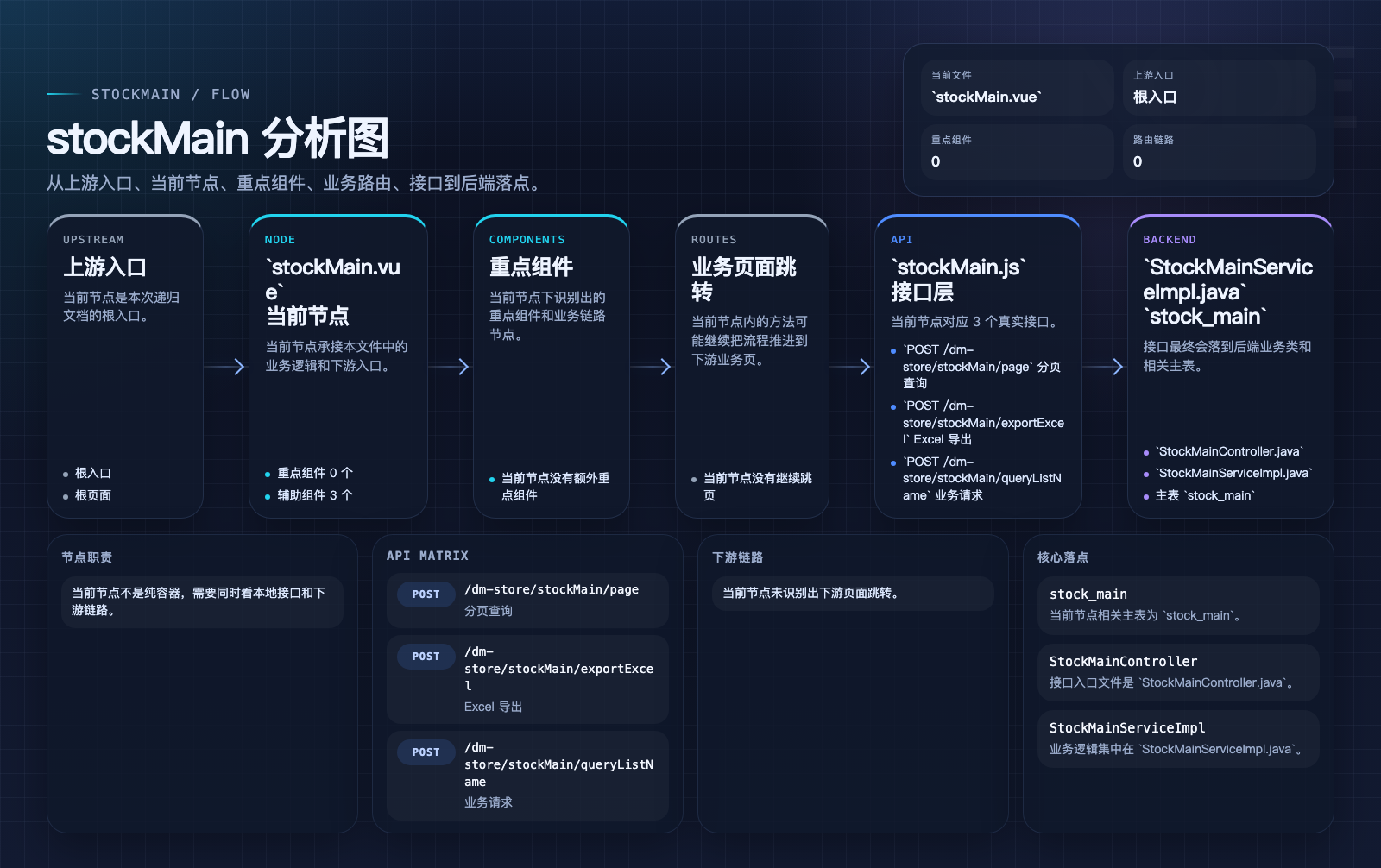Click the 重点组件 count card showing 0
Image resolution: width=1381 pixels, height=868 pixels.
coord(1017,152)
